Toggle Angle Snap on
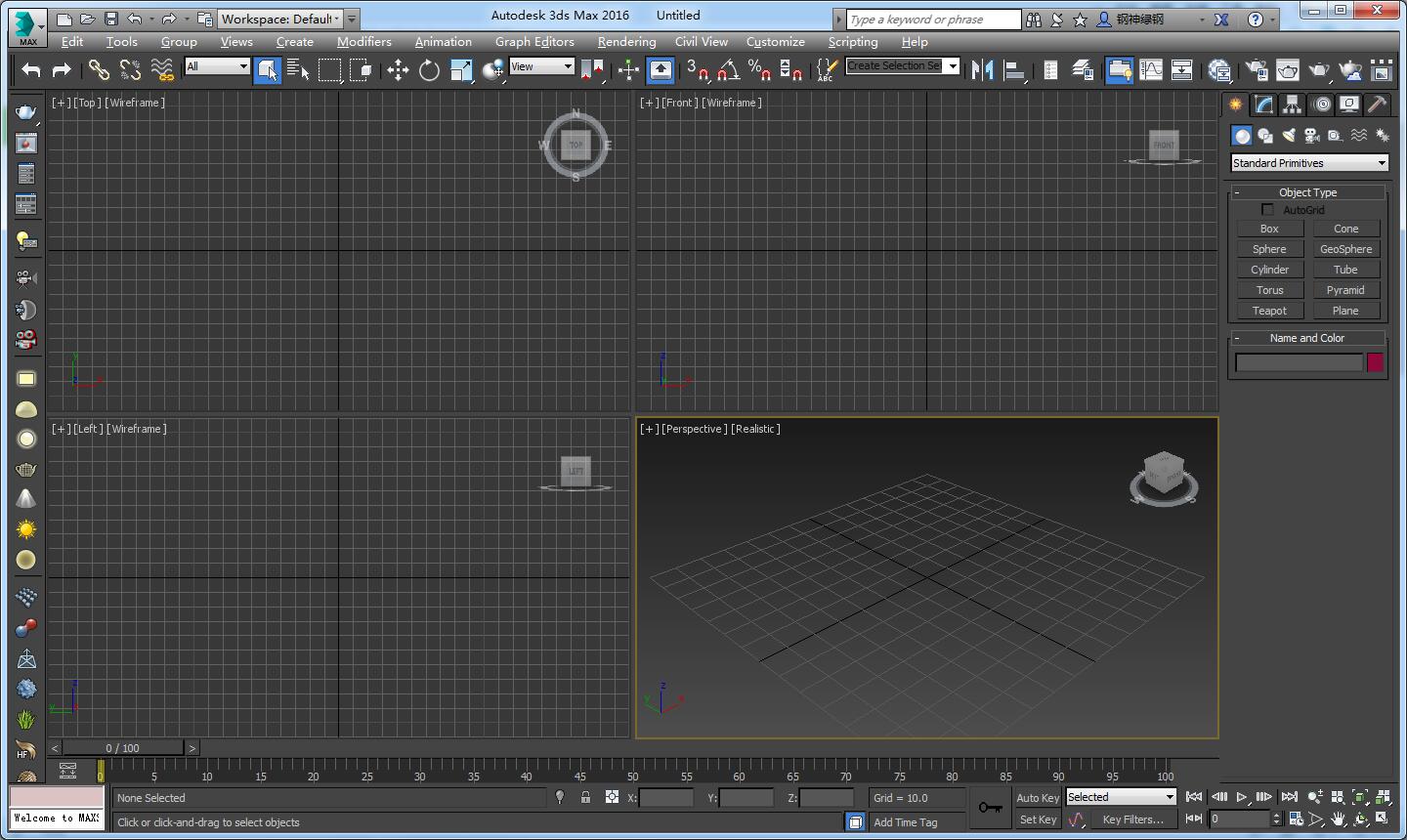 pyautogui.click(x=728, y=69)
